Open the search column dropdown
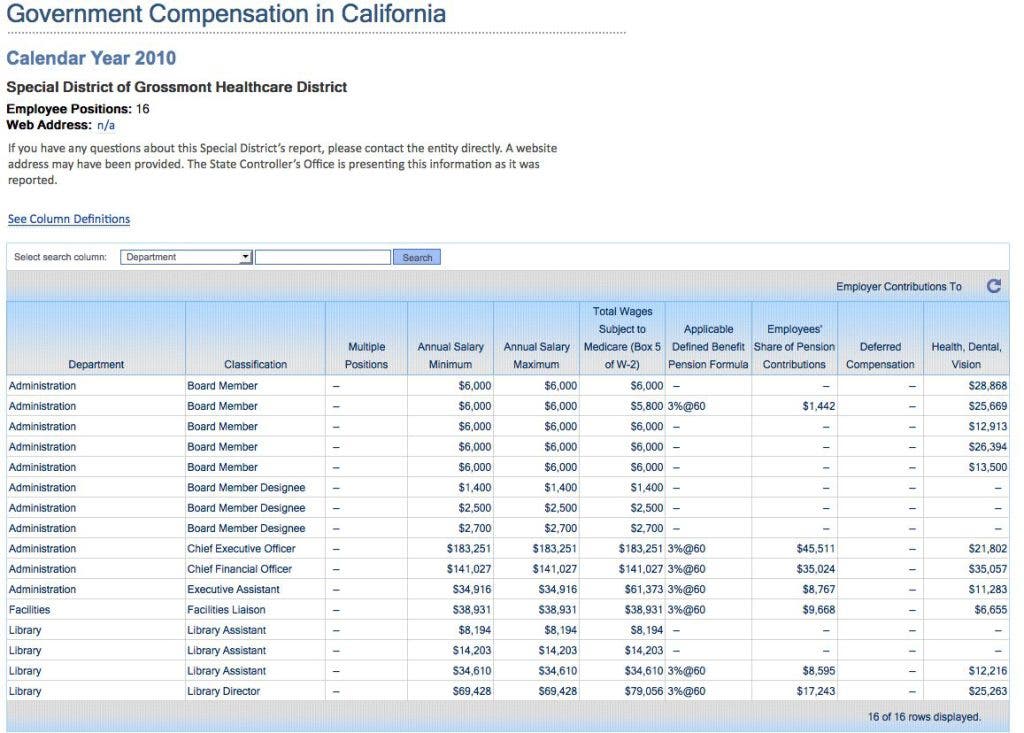This screenshot has width=1024, height=733. click(186, 257)
